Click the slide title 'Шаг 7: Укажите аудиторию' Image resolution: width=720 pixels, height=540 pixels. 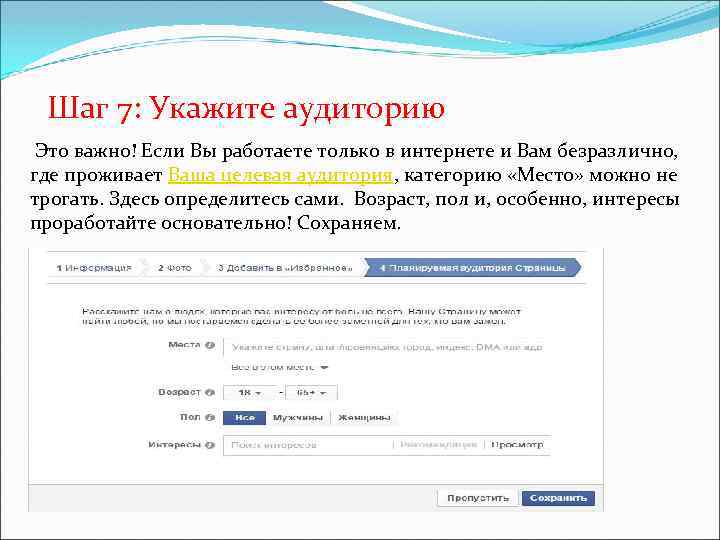coord(247,109)
